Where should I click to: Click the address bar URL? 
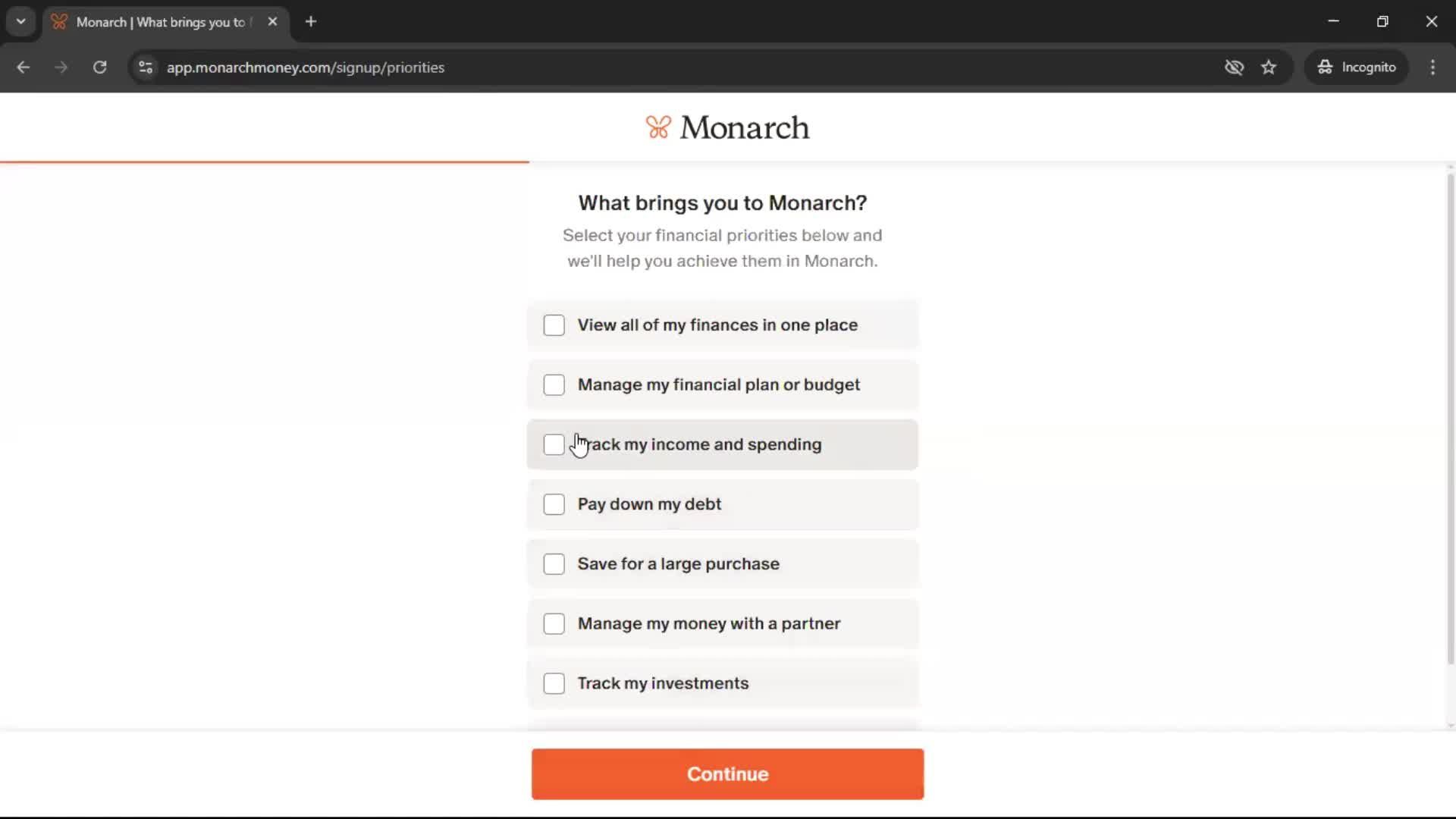[306, 67]
